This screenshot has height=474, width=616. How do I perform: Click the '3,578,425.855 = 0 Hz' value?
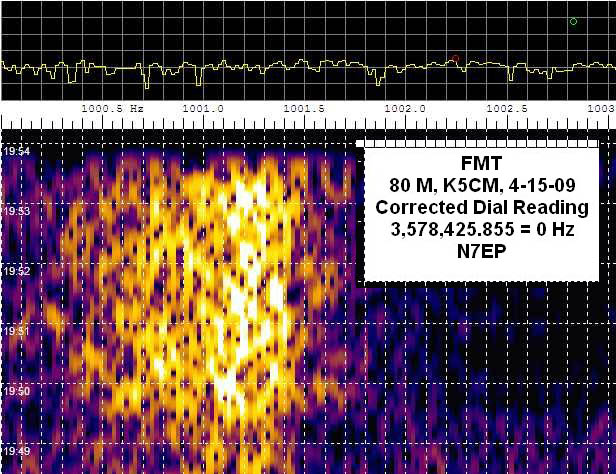pos(482,229)
